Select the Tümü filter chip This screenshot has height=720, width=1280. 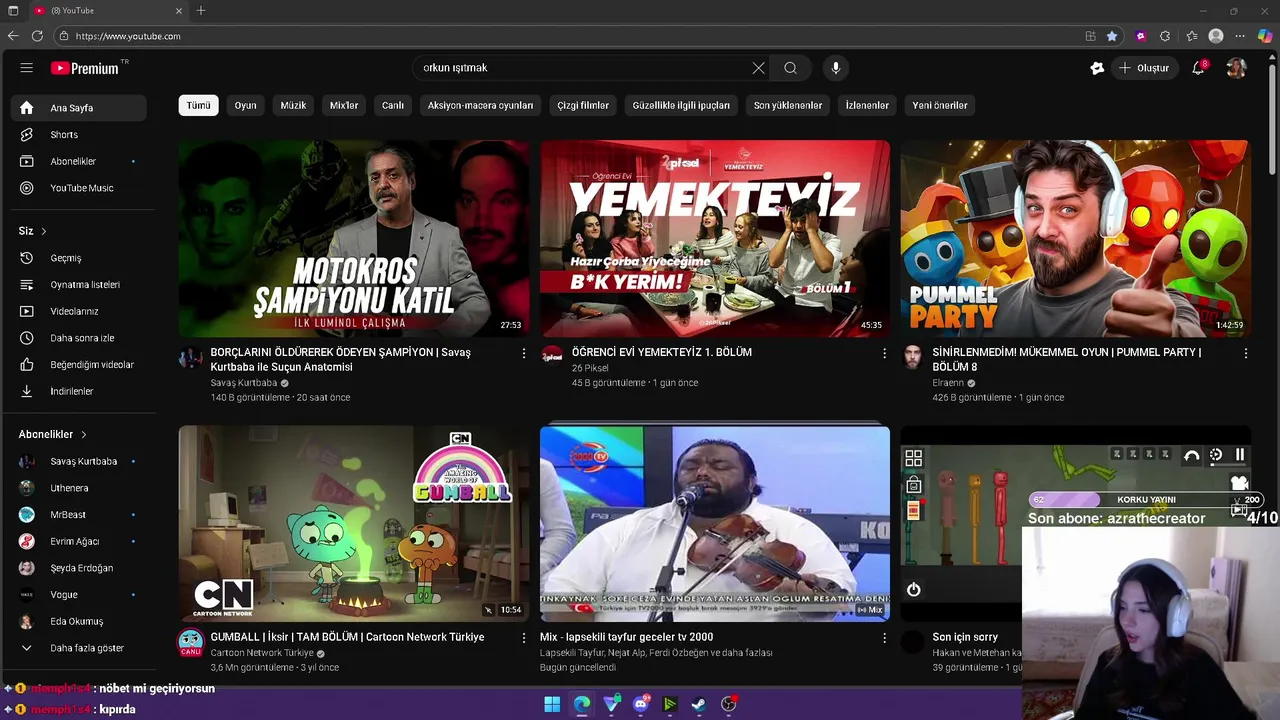[x=199, y=105]
